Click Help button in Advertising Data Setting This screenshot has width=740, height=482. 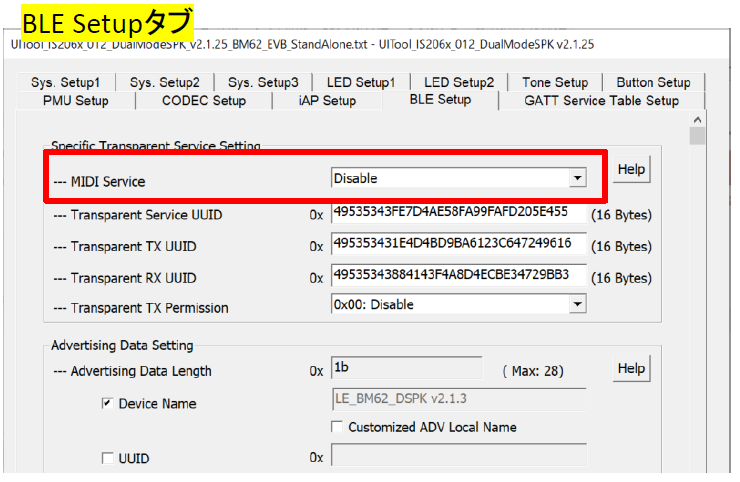click(x=631, y=369)
